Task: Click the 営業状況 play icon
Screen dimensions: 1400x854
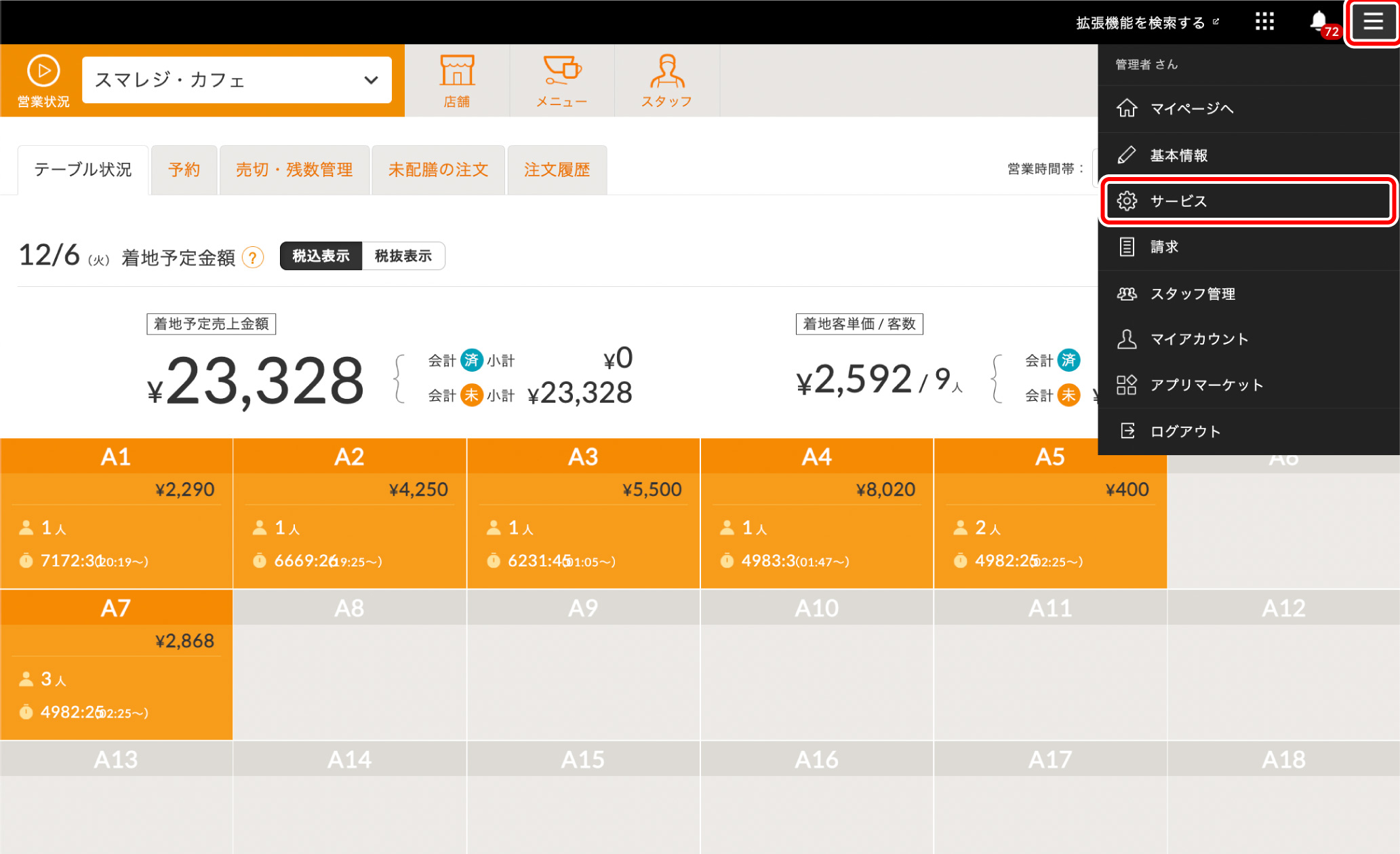Action: pyautogui.click(x=43, y=71)
